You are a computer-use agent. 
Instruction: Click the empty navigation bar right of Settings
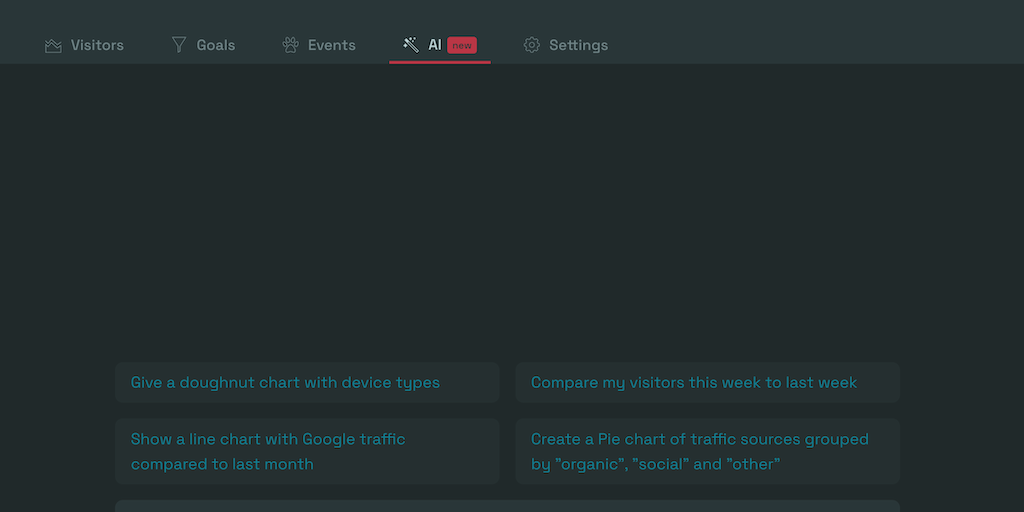point(820,45)
